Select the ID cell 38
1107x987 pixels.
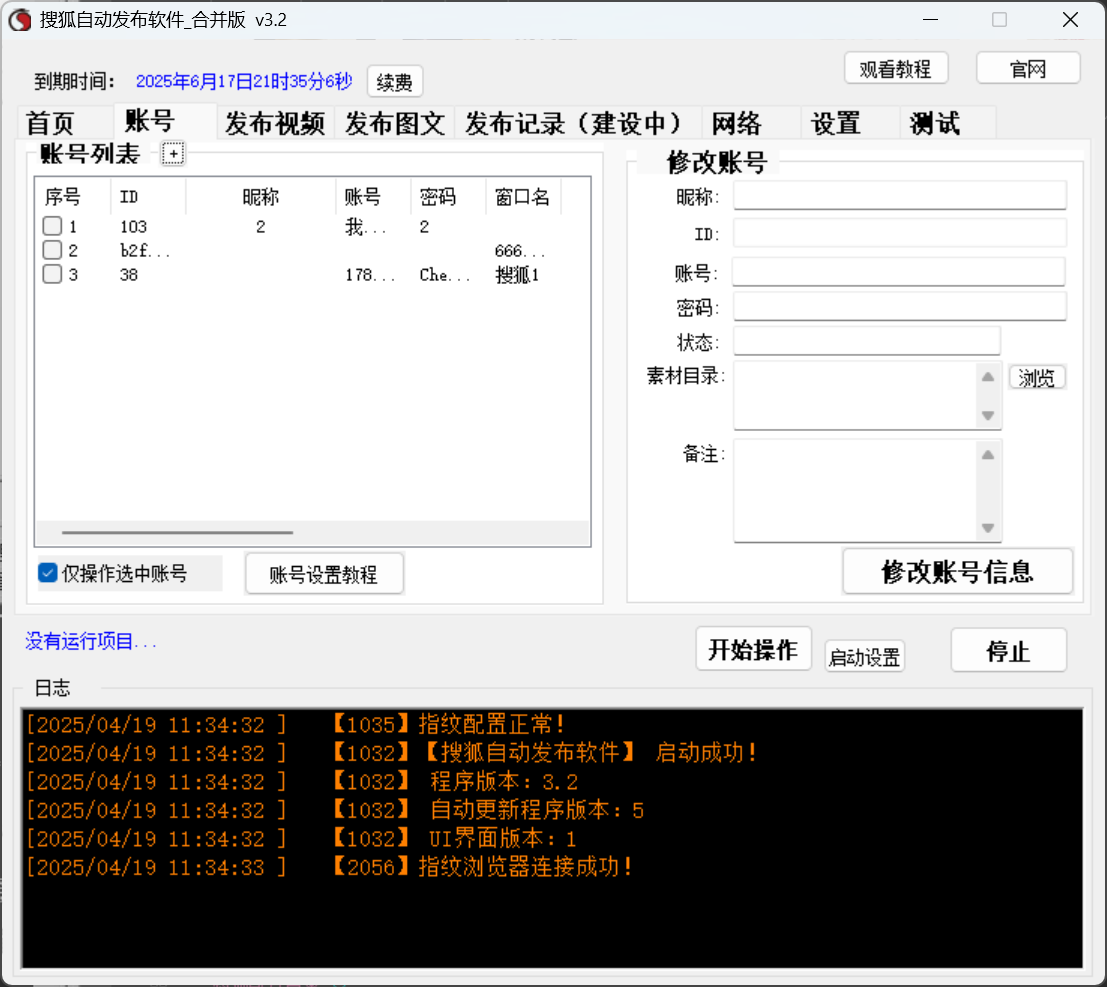point(128,275)
